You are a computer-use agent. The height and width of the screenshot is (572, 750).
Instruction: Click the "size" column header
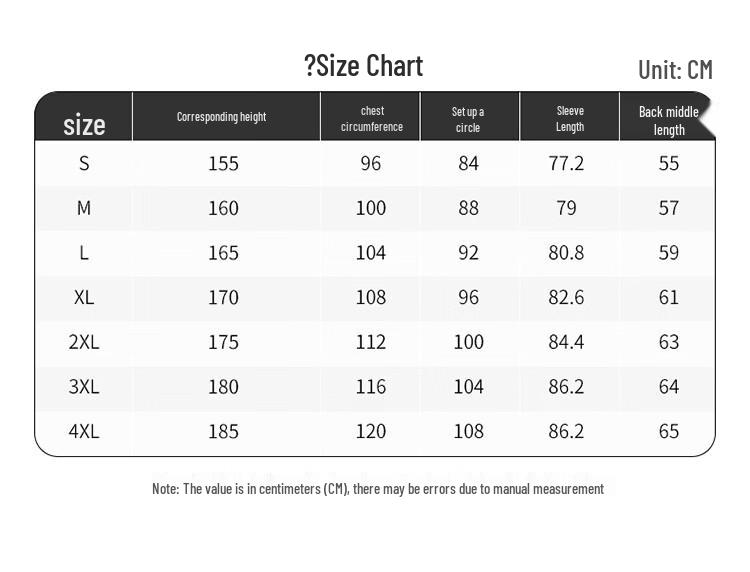point(84,124)
